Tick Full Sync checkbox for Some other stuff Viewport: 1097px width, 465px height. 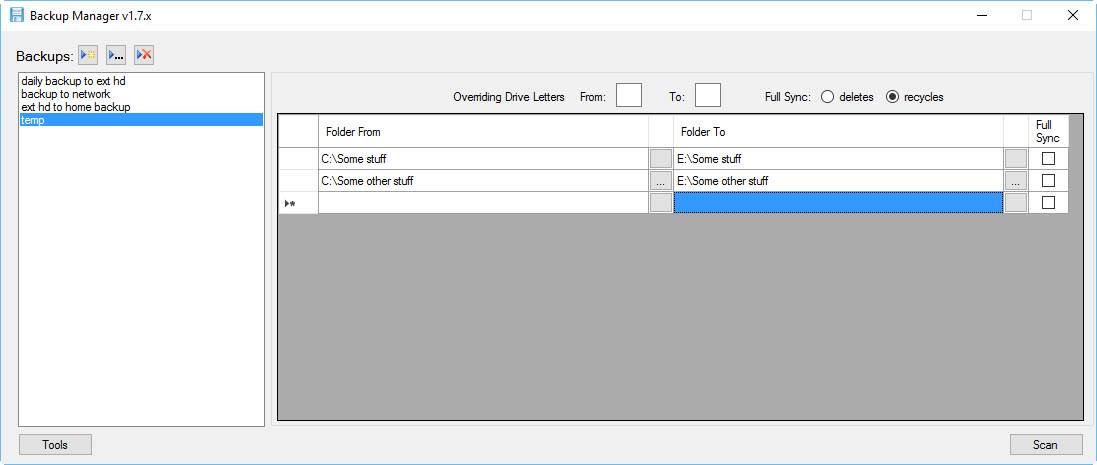(x=1048, y=181)
